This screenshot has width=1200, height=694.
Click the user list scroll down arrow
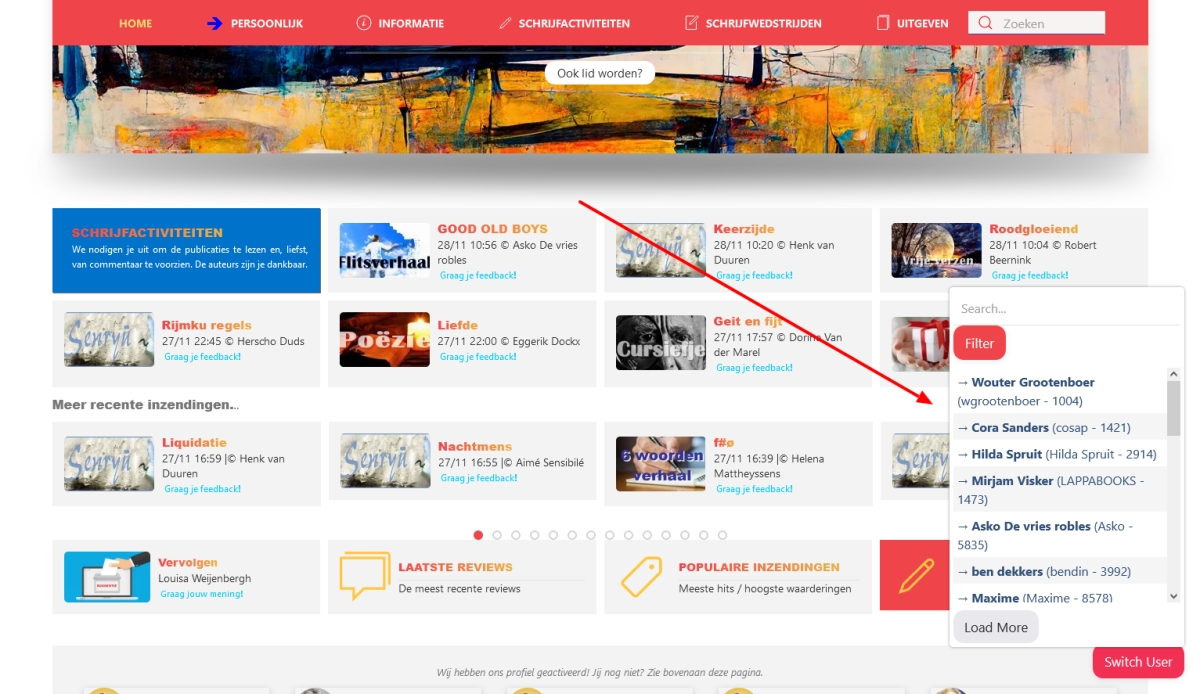point(1174,596)
